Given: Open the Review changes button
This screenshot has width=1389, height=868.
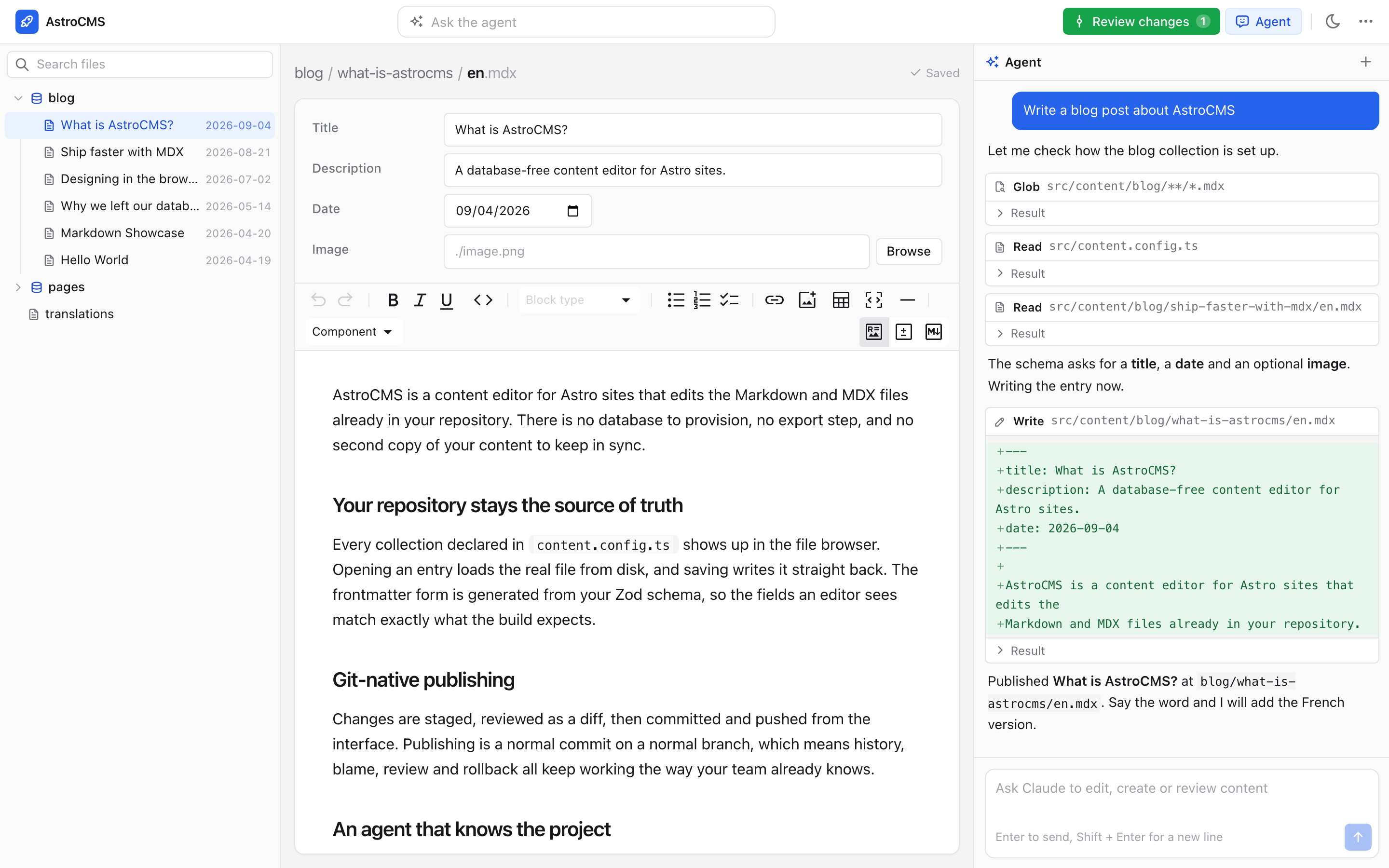Looking at the screenshot, I should tap(1141, 22).
